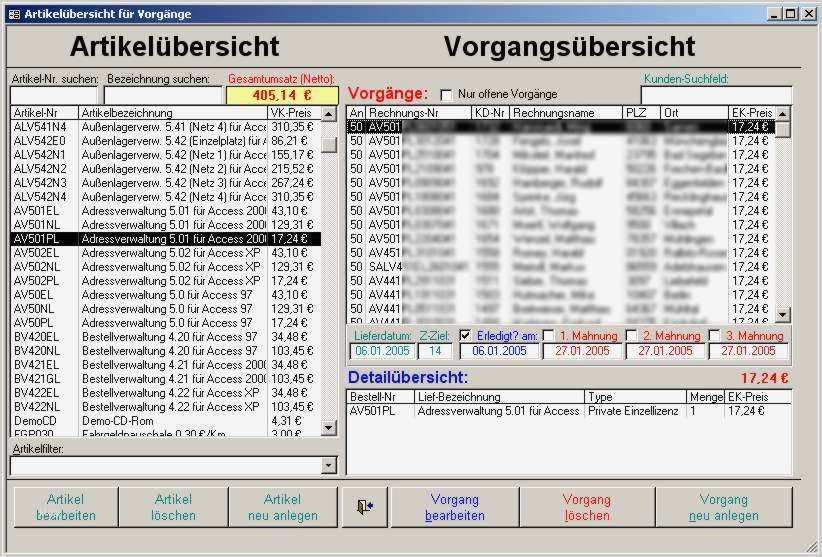Click 1. Mahnung date field 27.01.2005
822x557 pixels.
tap(582, 351)
